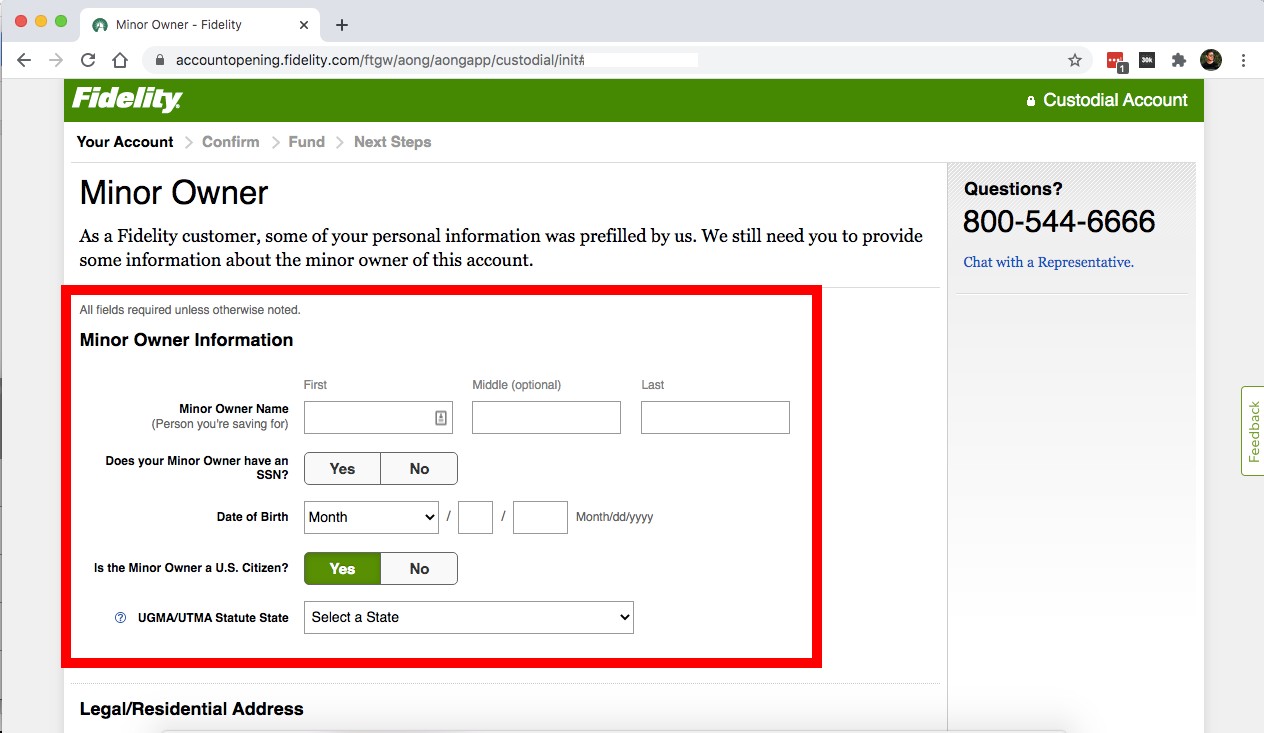Click the Minor Owner - Fidelity browser tab
Screen dimensions: 1264x733
click(190, 24)
